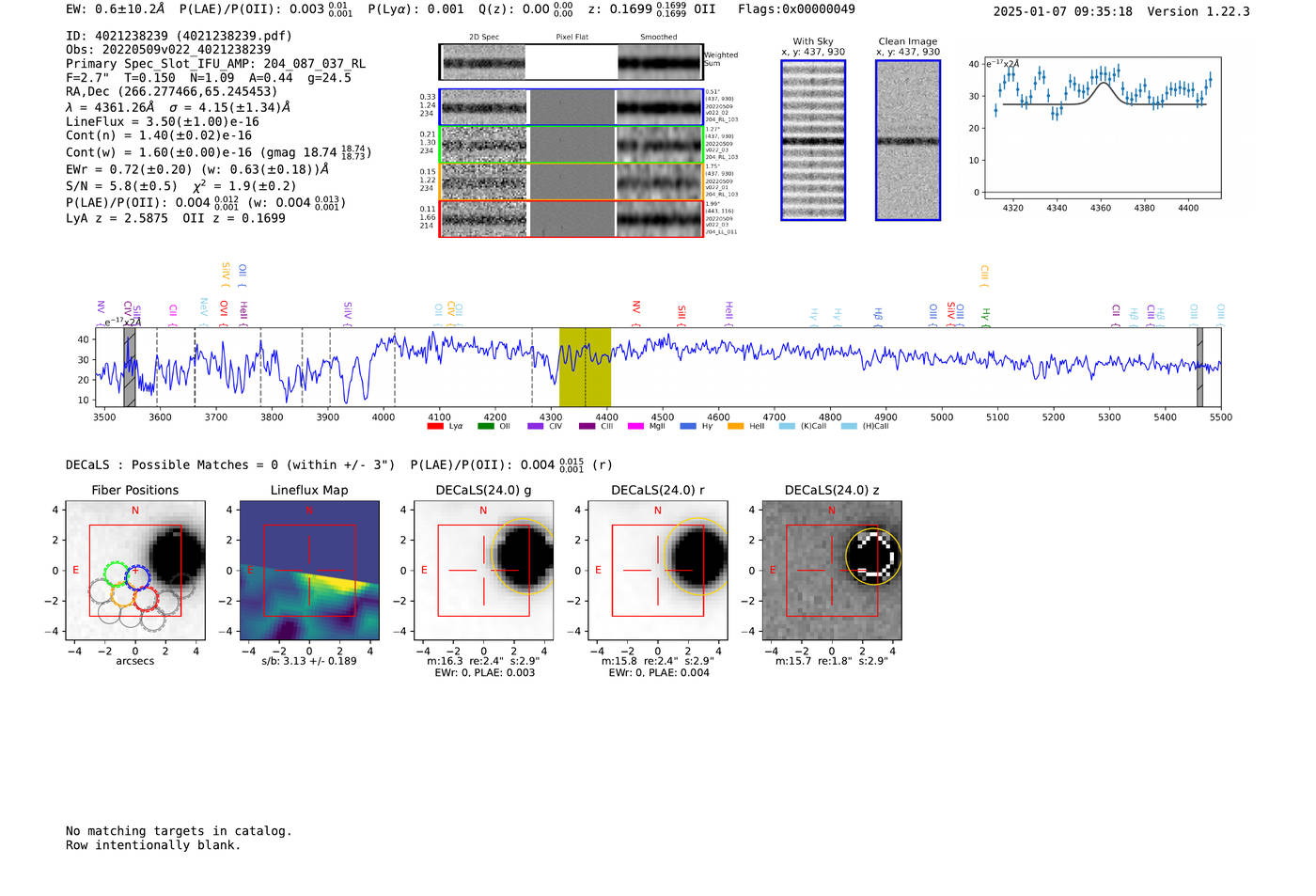Select the red-framed fiber 2D spectrum row
Viewport: 1316px width, 896px height.
point(572,218)
